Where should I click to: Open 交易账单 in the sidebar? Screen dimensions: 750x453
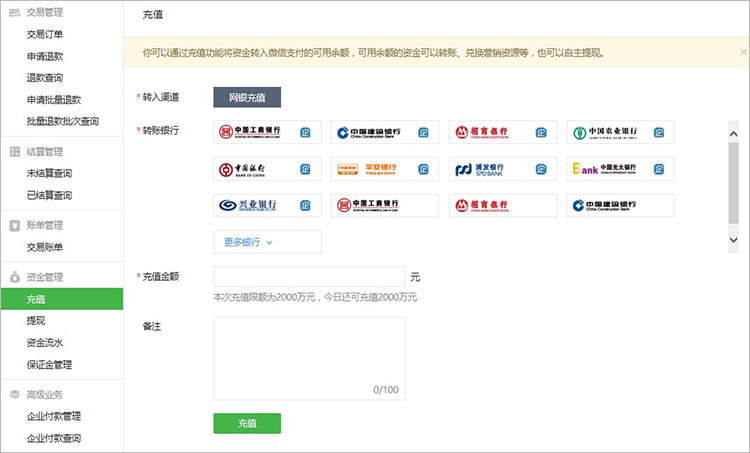[x=45, y=247]
